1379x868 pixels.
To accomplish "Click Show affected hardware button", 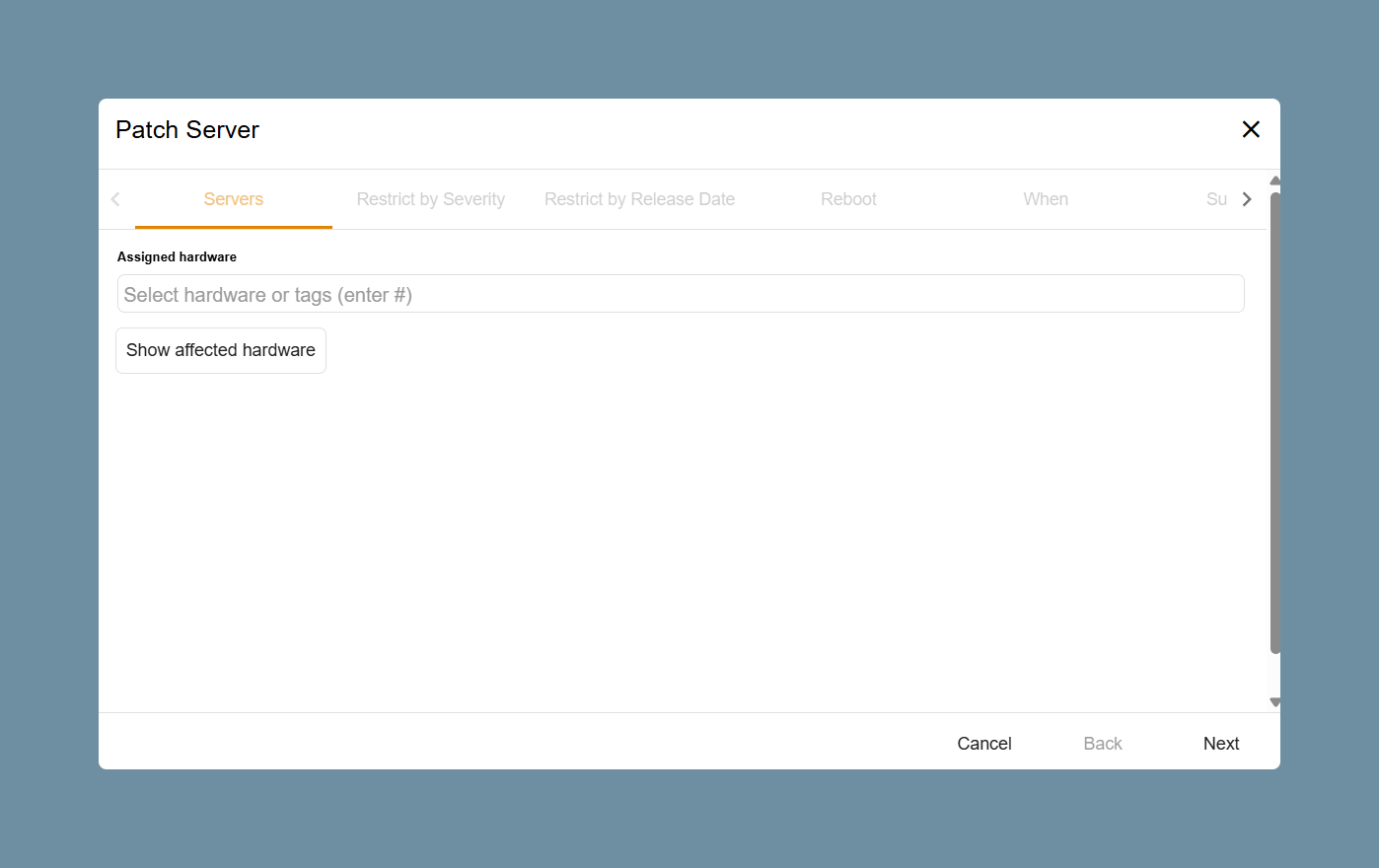I will 221,350.
